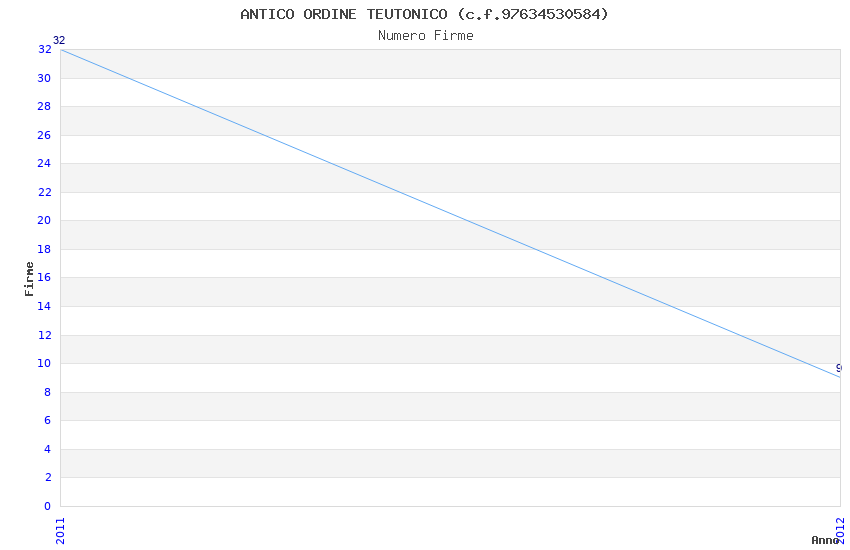Click the y-axis tick label 22
Image resolution: width=850 pixels, height=550 pixels.
click(x=44, y=192)
